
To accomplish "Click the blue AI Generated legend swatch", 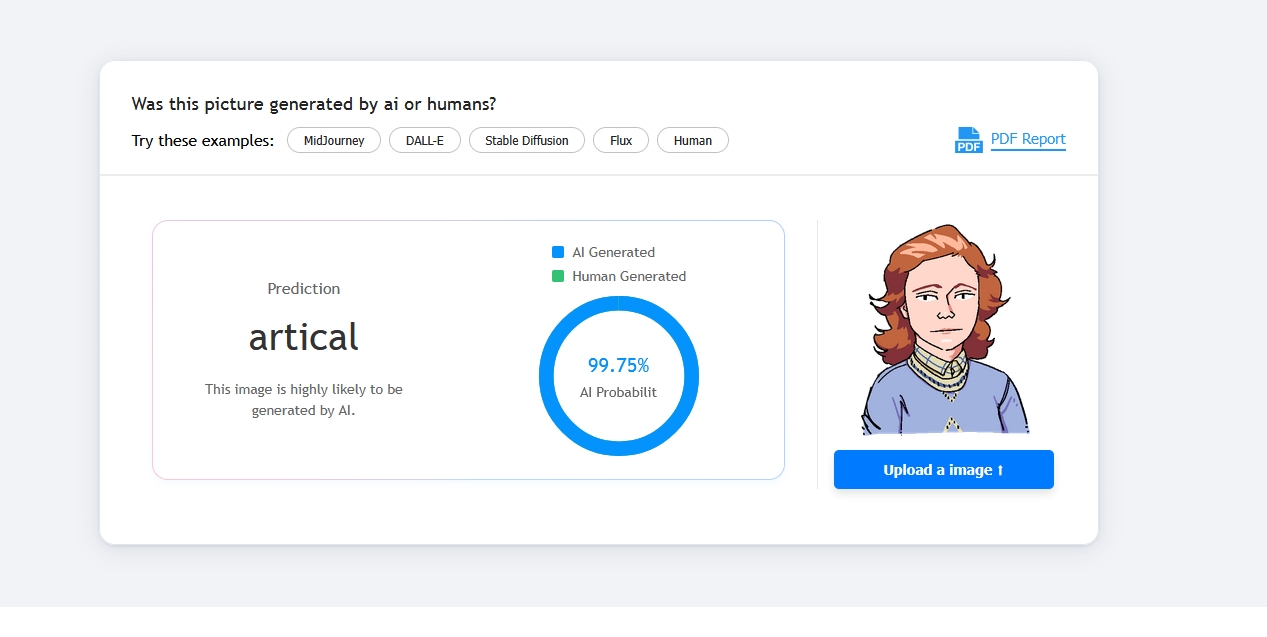I will (x=558, y=252).
